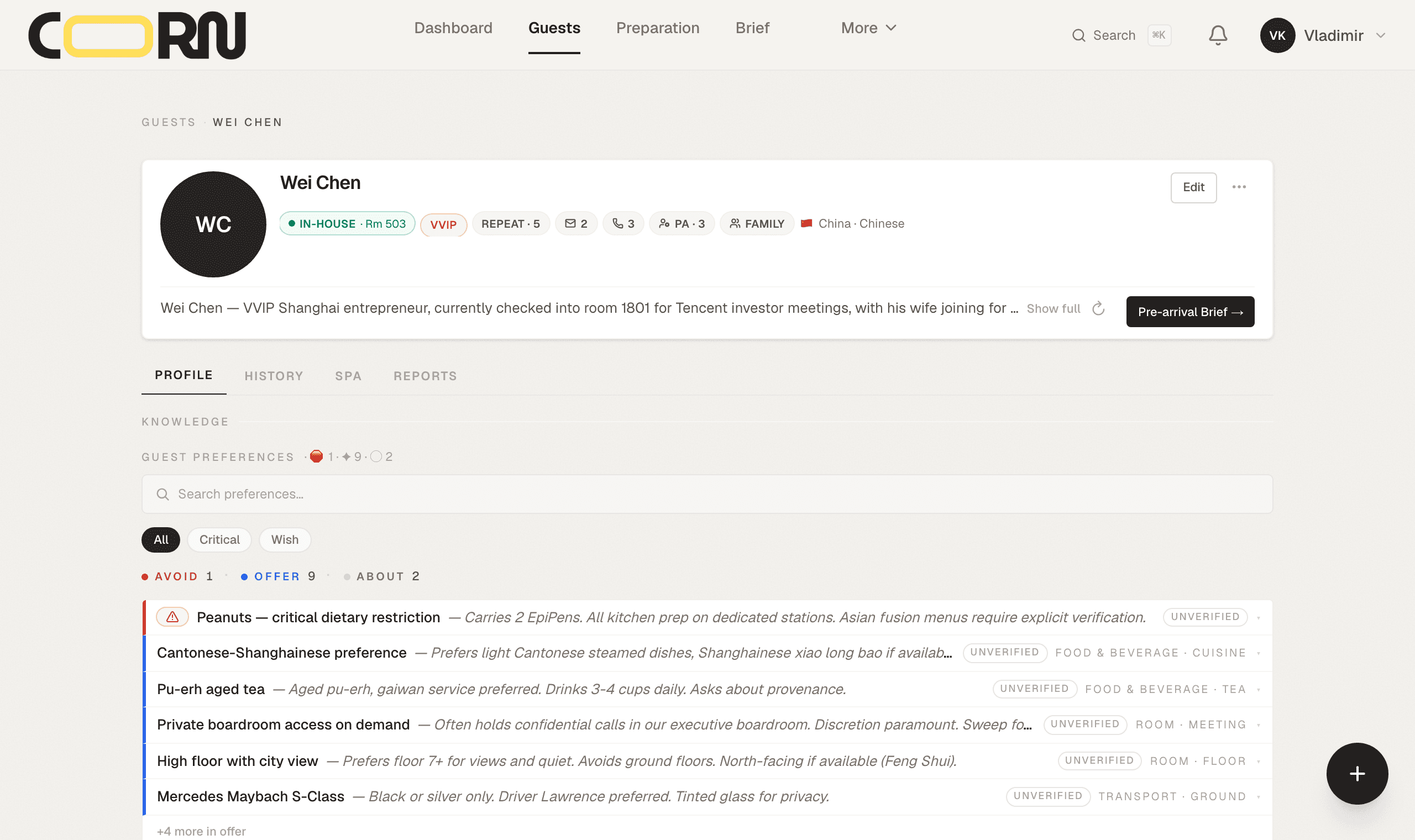Click the floating plus add button
The image size is (1415, 840).
pos(1357,773)
